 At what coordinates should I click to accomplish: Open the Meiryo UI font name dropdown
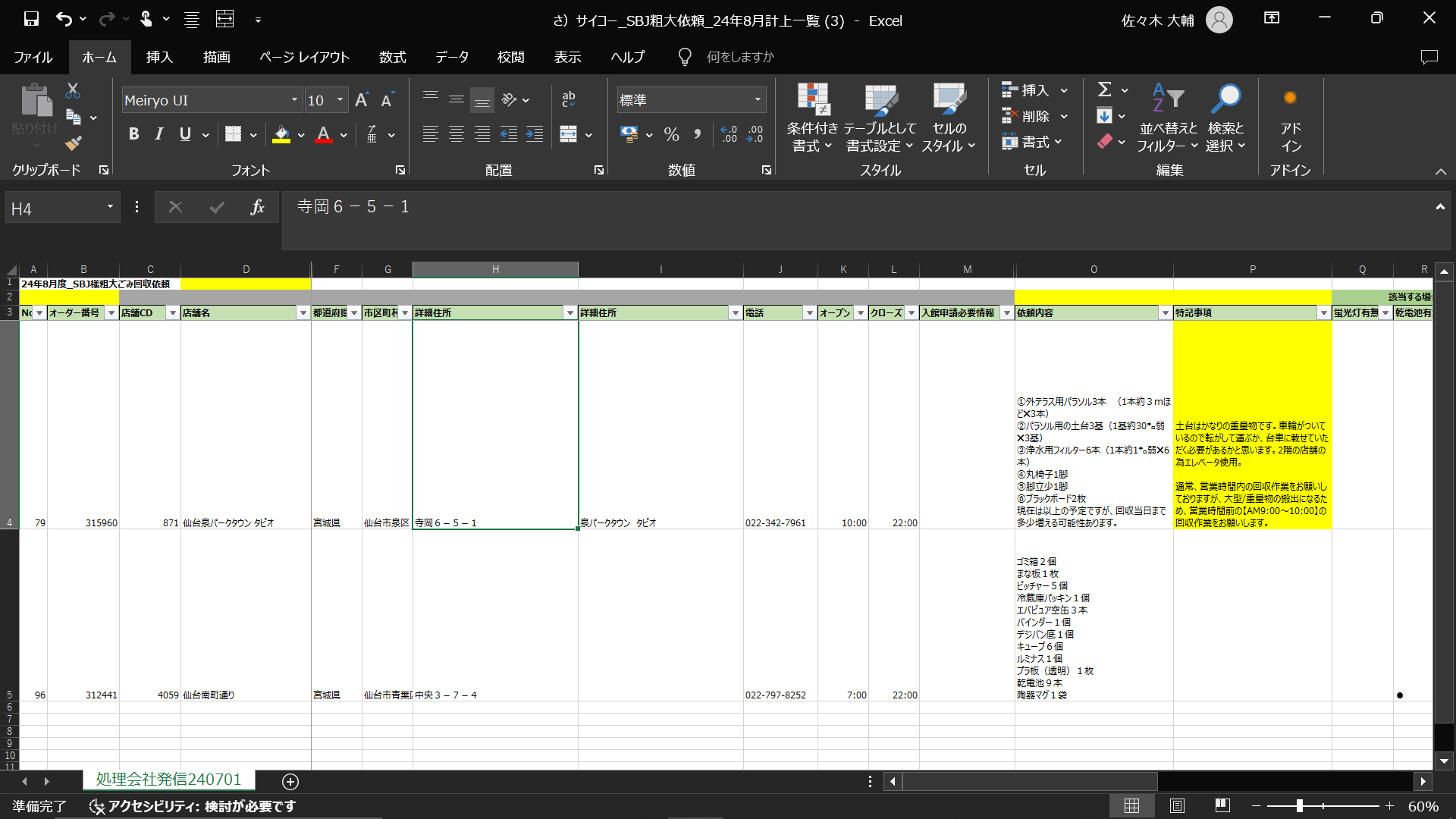[294, 100]
